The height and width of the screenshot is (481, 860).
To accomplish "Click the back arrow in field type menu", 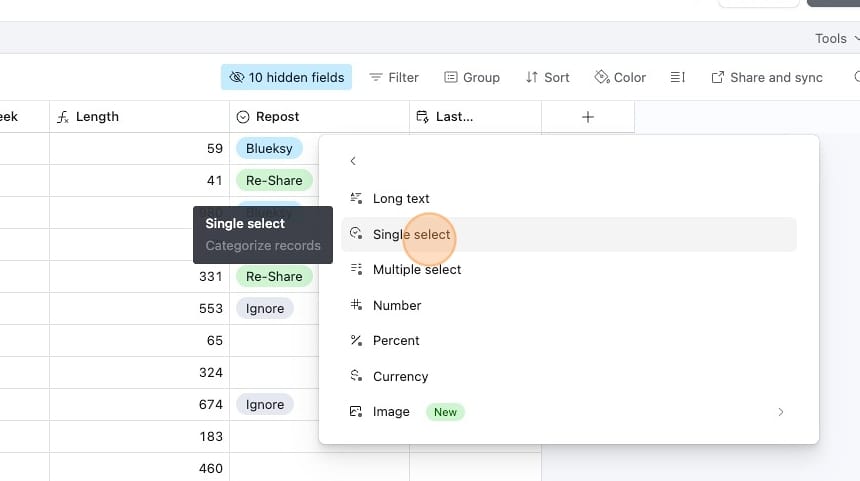I will pyautogui.click(x=353, y=162).
